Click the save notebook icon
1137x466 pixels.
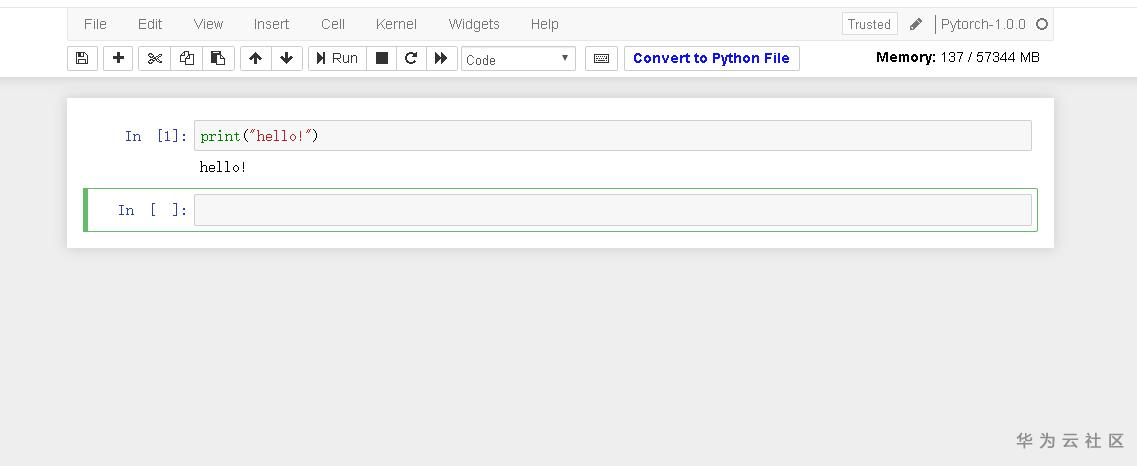point(82,59)
